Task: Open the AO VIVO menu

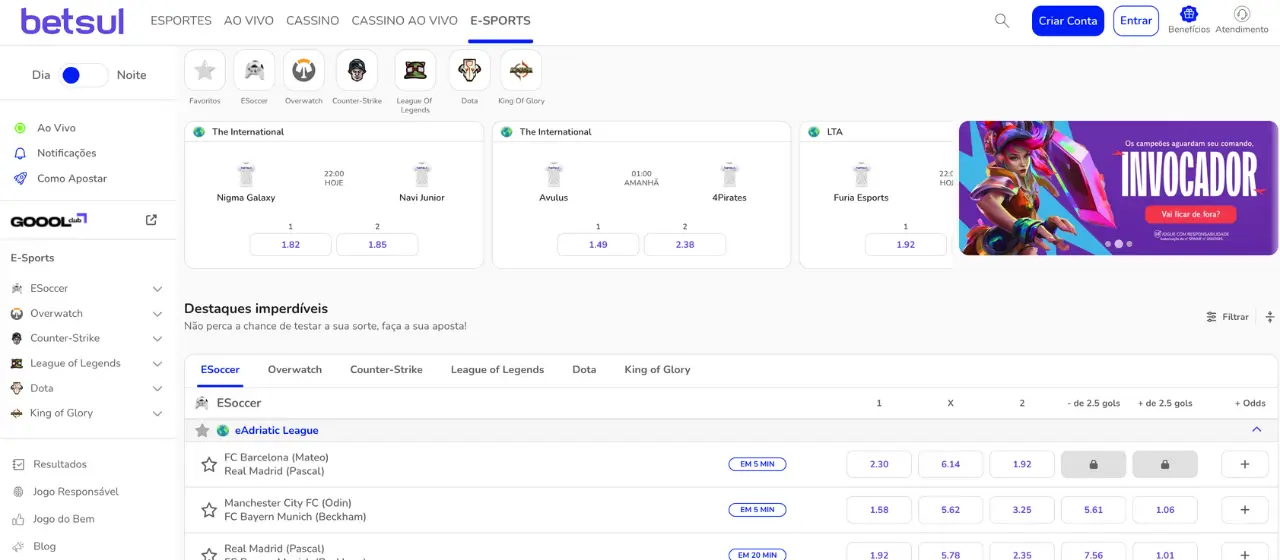Action: (248, 20)
